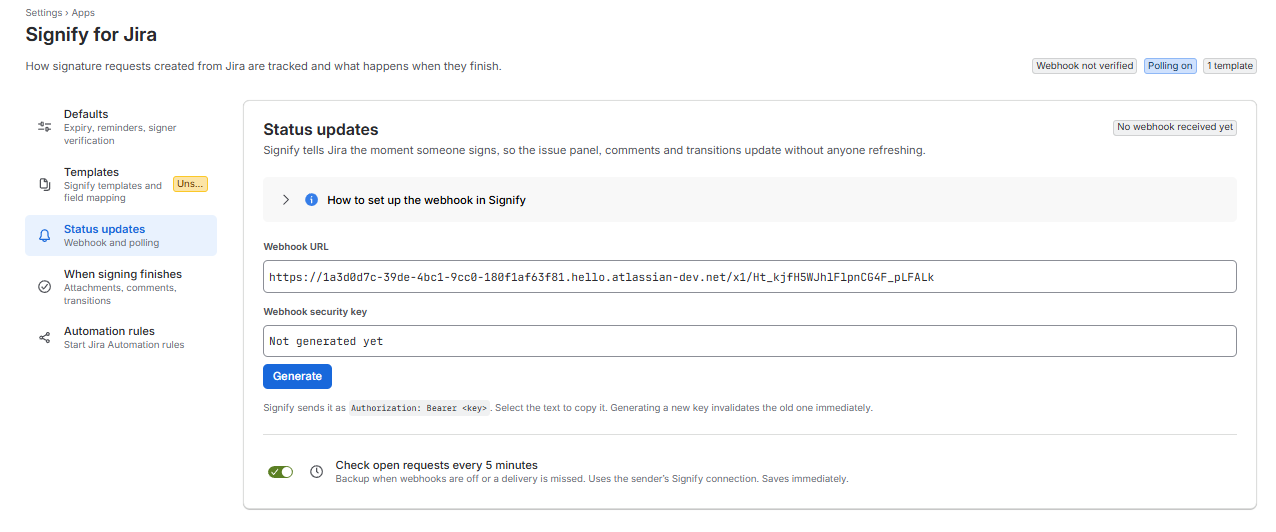
Task: Click the When signing finishes checkmark icon
Action: [x=44, y=287]
